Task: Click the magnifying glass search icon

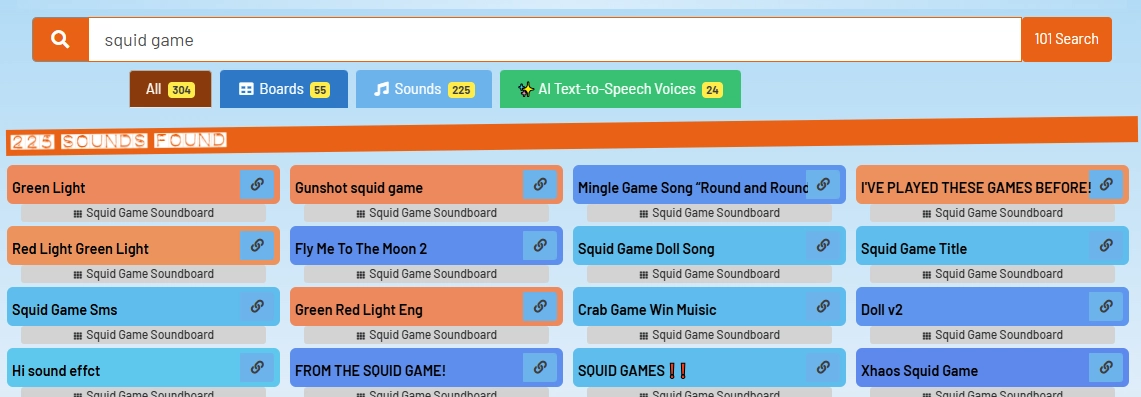Action: click(x=60, y=39)
